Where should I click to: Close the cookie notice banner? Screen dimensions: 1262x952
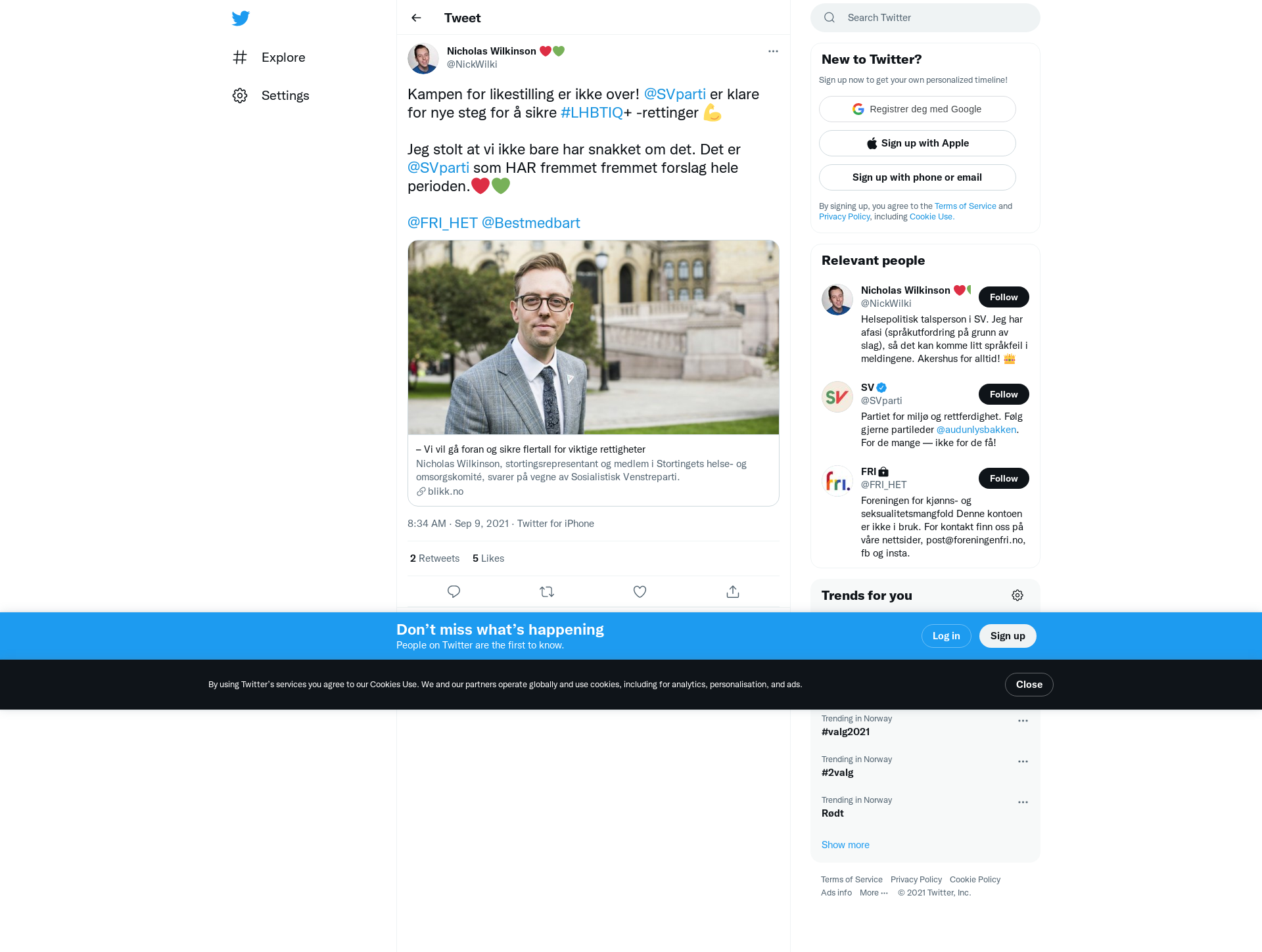(1029, 685)
